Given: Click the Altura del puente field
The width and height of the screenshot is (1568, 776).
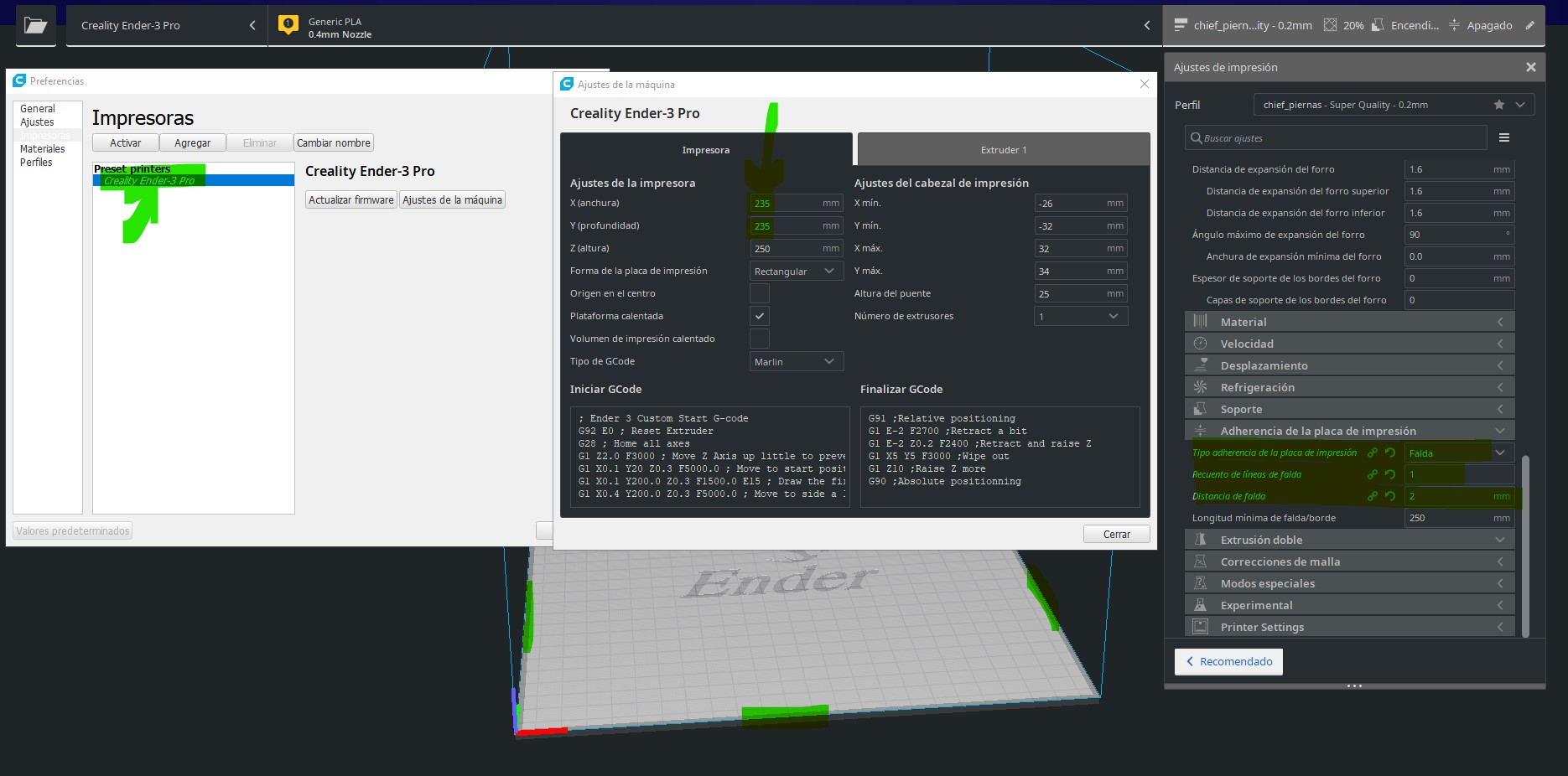Looking at the screenshot, I should tap(1081, 293).
